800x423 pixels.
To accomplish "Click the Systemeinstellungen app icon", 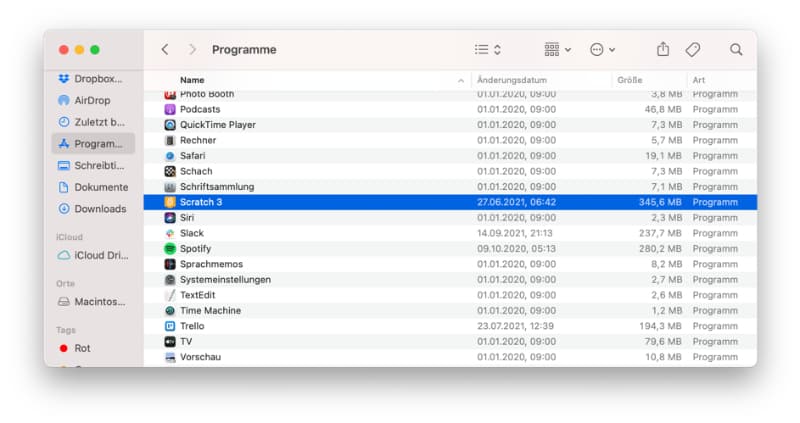I will [170, 280].
